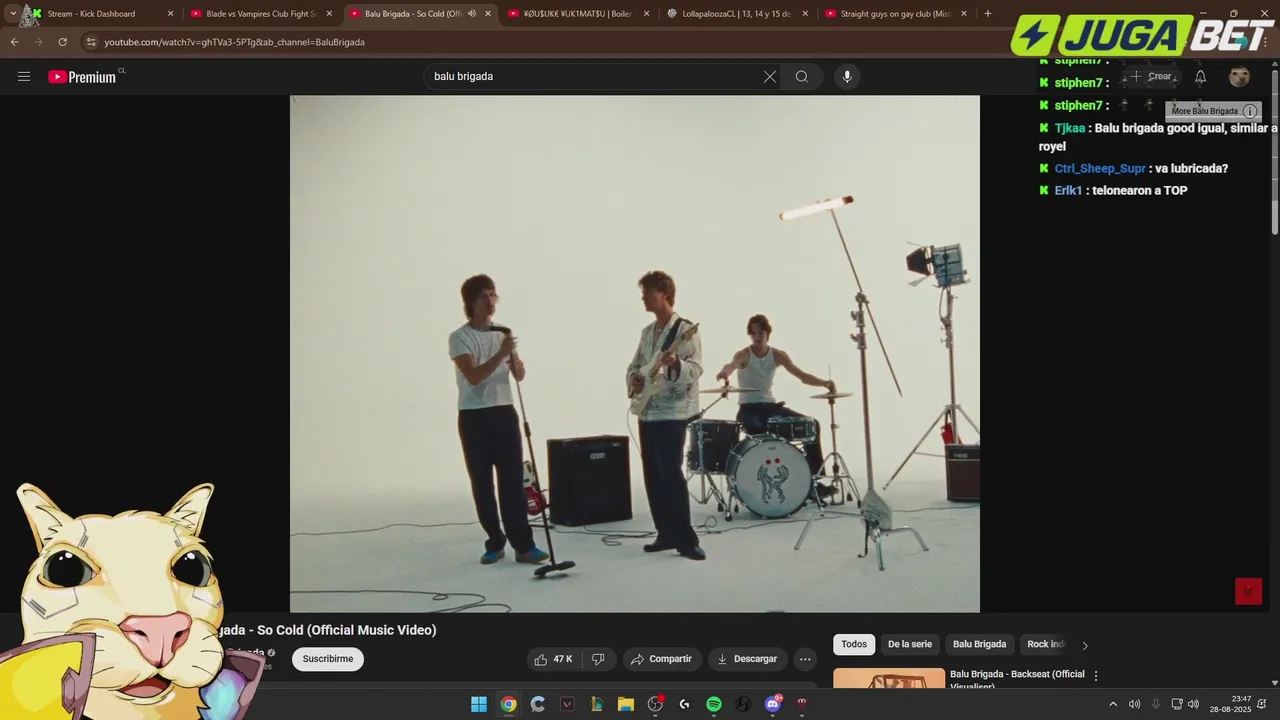Select the Rock indie filter chip
Viewport: 1280px width, 720px height.
point(1046,644)
